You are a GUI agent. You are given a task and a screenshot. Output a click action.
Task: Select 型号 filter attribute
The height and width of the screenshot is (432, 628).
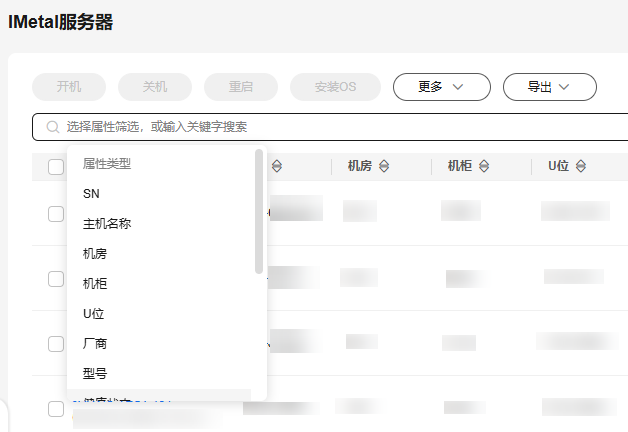click(x=161, y=374)
